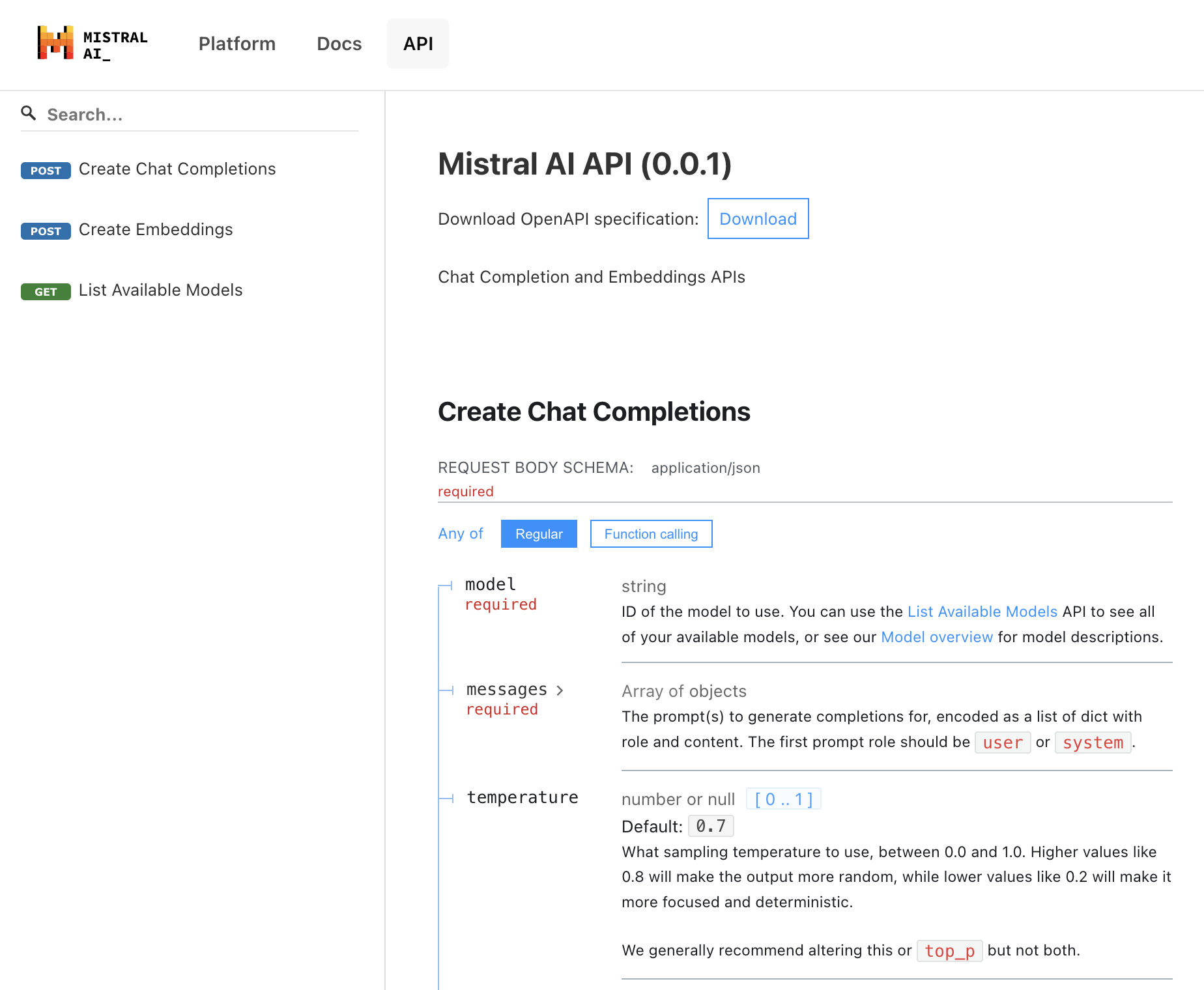Switch to Function calling schema

pyautogui.click(x=652, y=534)
